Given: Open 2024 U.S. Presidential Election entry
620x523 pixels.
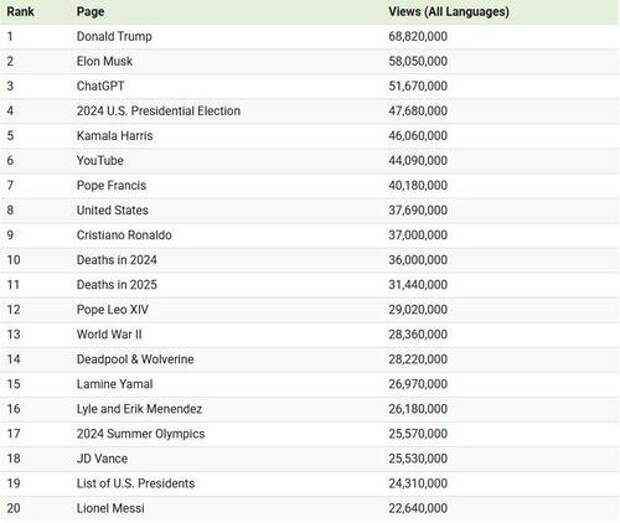Looking at the screenshot, I should (158, 111).
